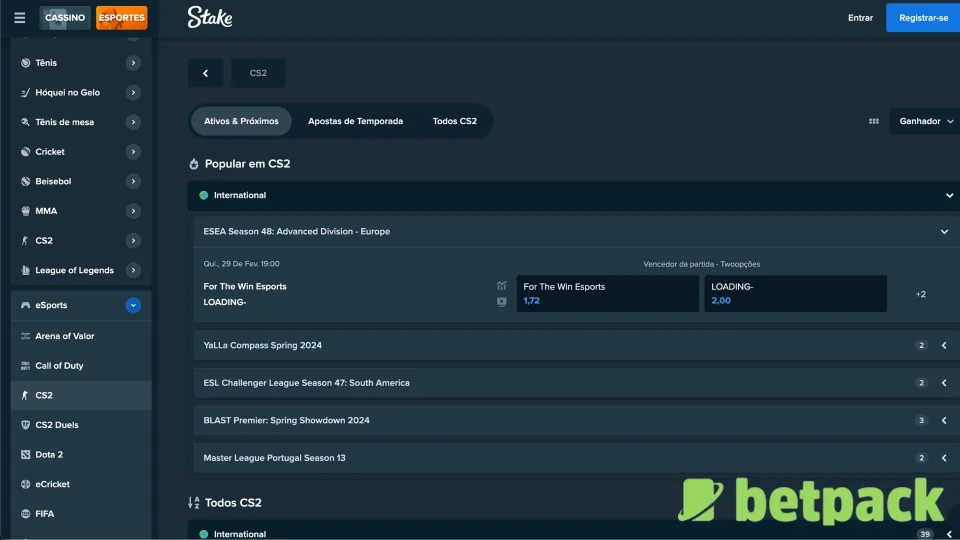This screenshot has width=960, height=540.
Task: Expand Master League Portugal Season 13
Action: click(x=576, y=458)
